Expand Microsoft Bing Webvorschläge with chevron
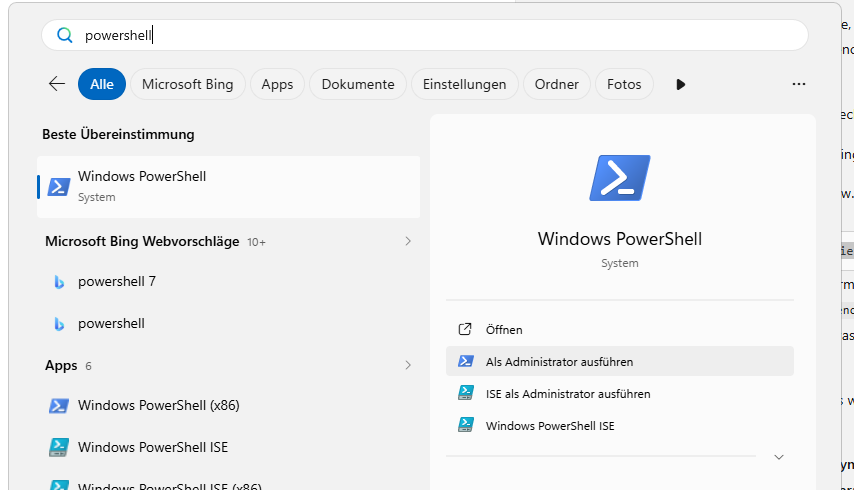The width and height of the screenshot is (854, 490). pyautogui.click(x=408, y=241)
